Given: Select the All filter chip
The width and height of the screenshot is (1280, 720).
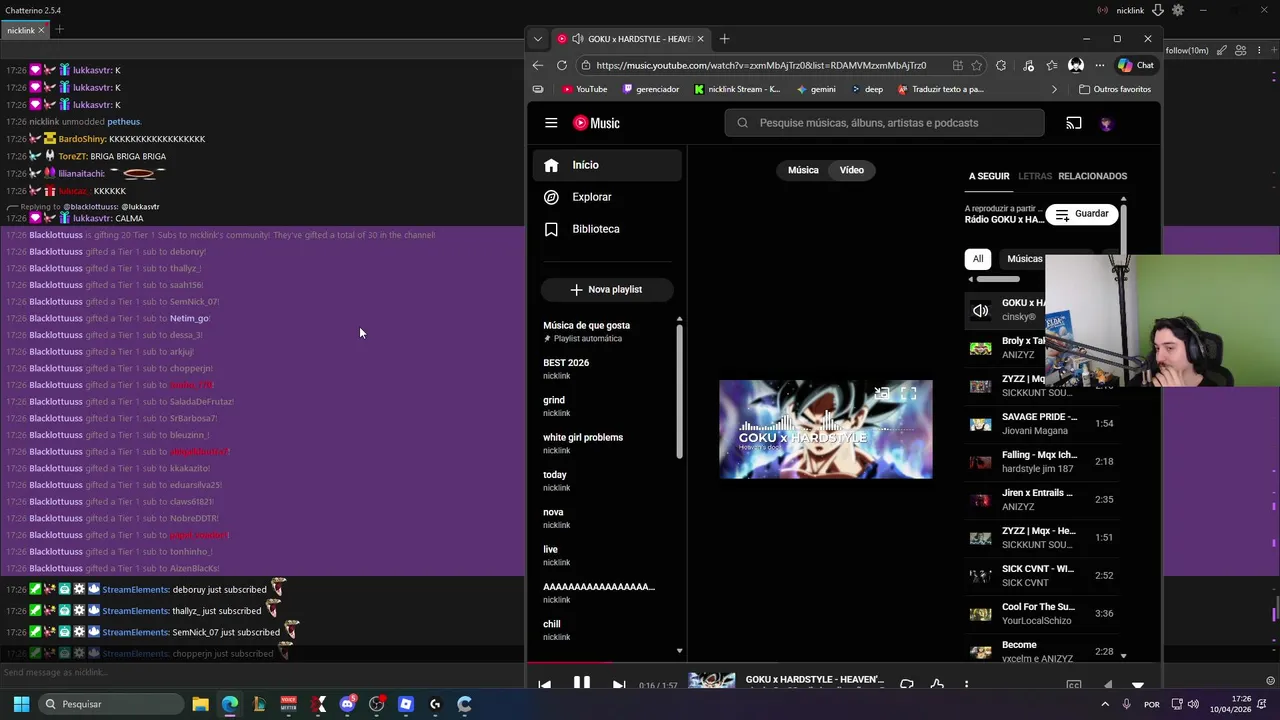Looking at the screenshot, I should pos(978,259).
